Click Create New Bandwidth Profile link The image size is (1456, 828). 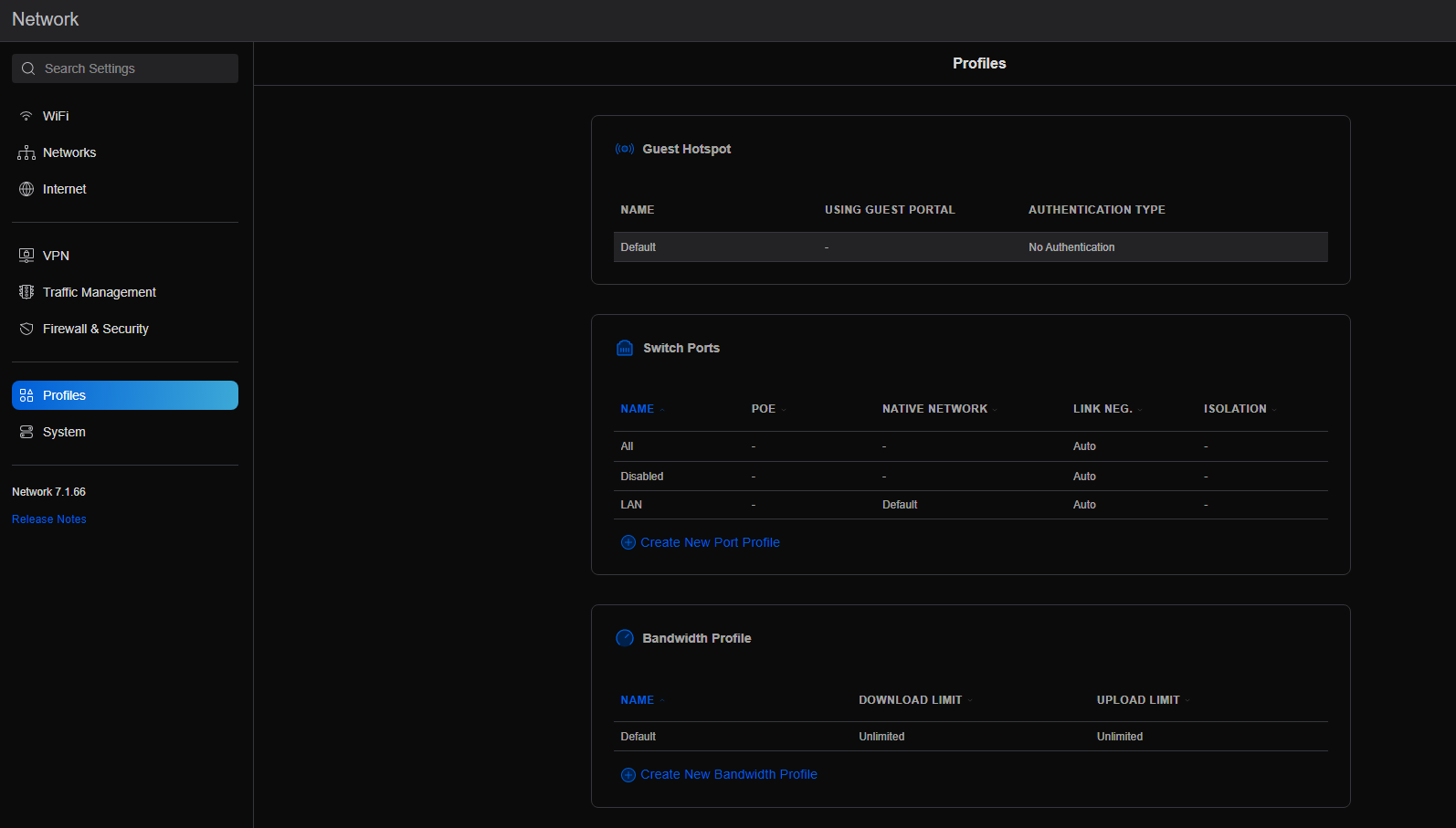(x=729, y=774)
